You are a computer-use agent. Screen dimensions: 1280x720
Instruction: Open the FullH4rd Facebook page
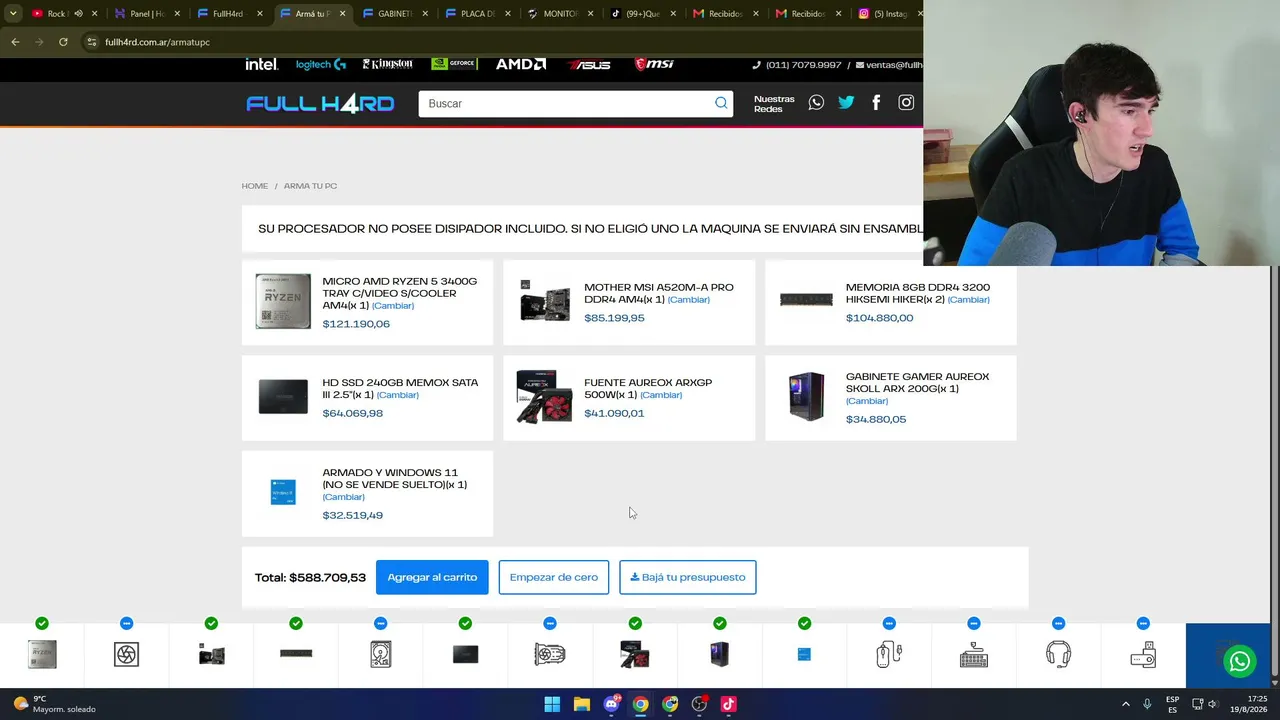coord(876,103)
